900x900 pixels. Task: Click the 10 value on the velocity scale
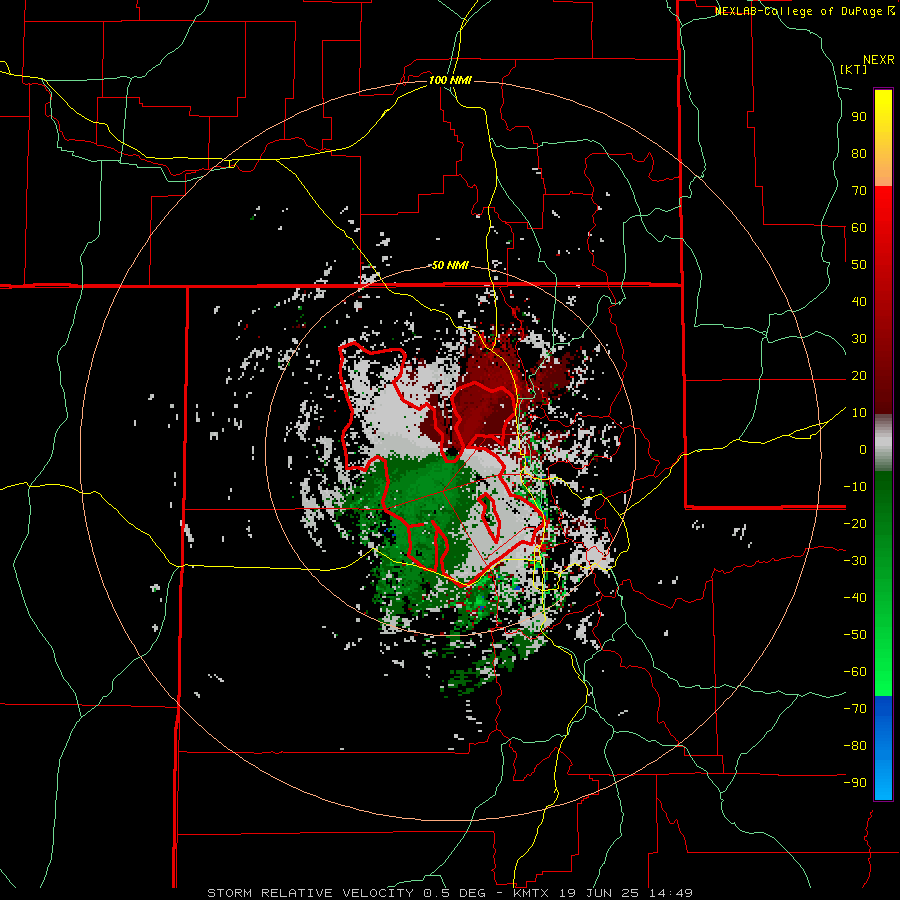pyautogui.click(x=859, y=413)
